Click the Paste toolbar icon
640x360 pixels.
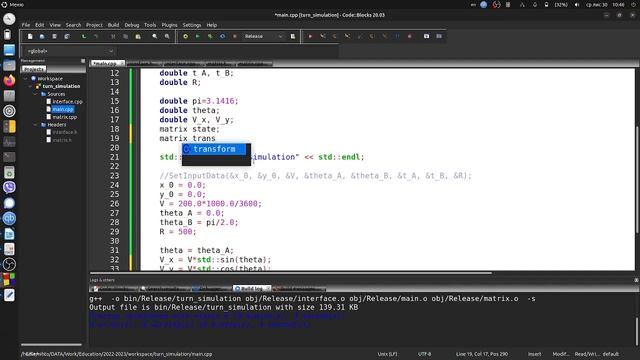click(138, 36)
